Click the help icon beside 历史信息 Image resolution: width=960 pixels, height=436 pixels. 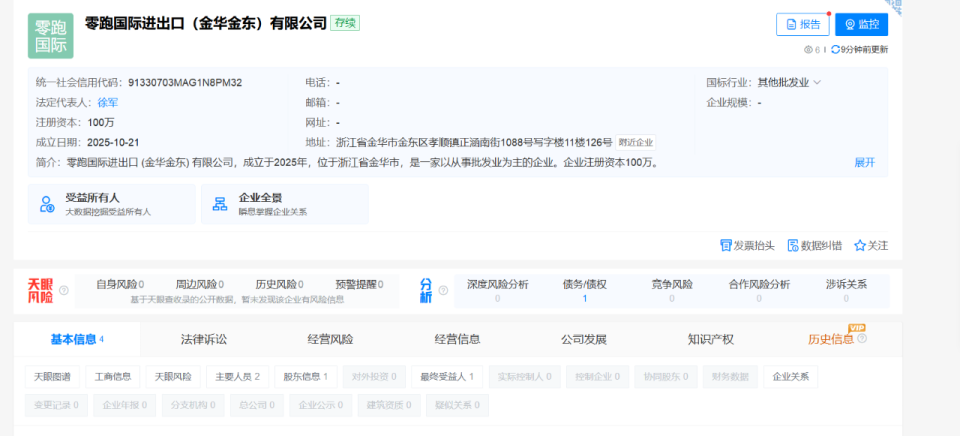tap(862, 339)
